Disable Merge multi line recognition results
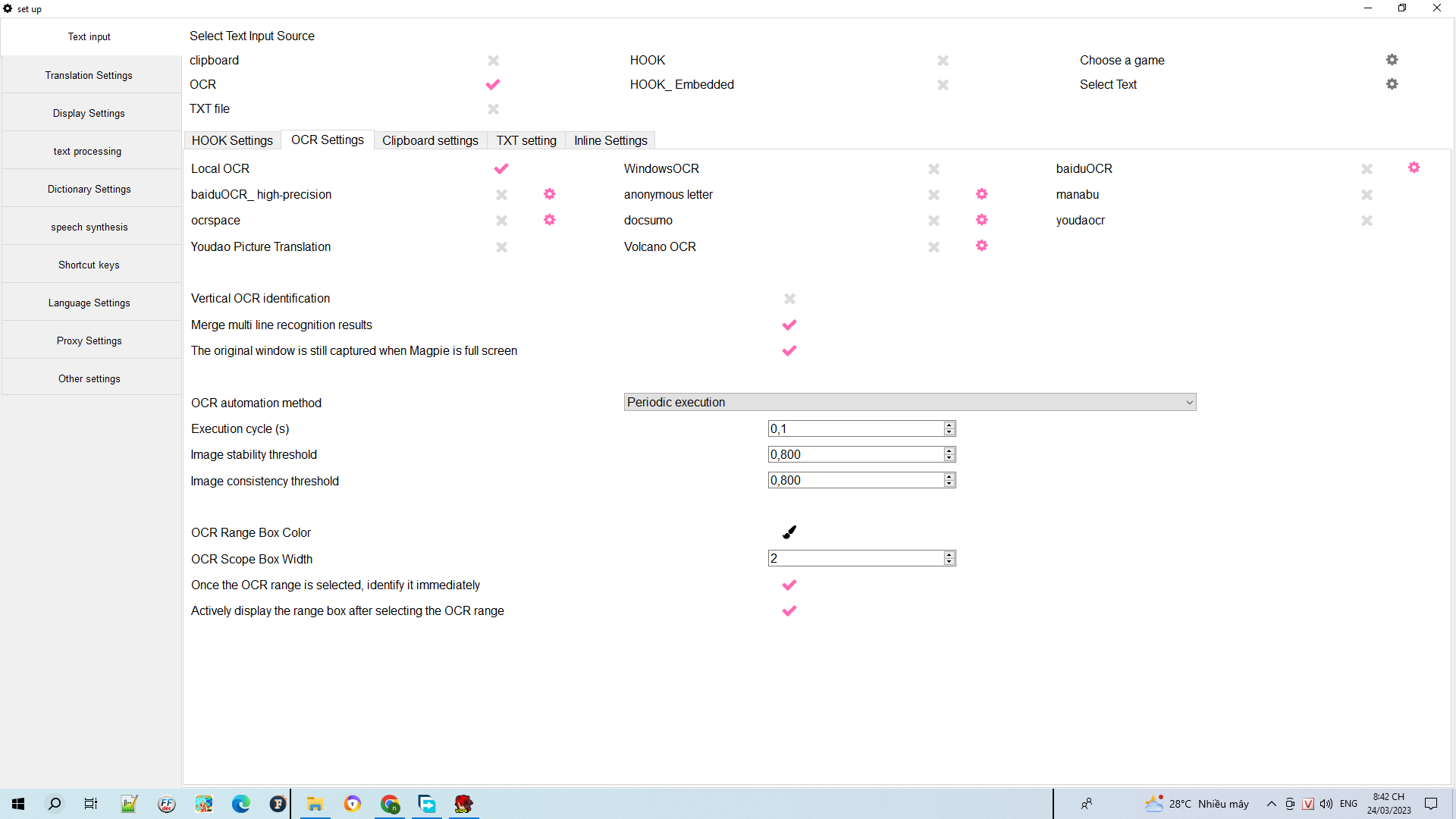This screenshot has width=1456, height=819. click(x=789, y=325)
